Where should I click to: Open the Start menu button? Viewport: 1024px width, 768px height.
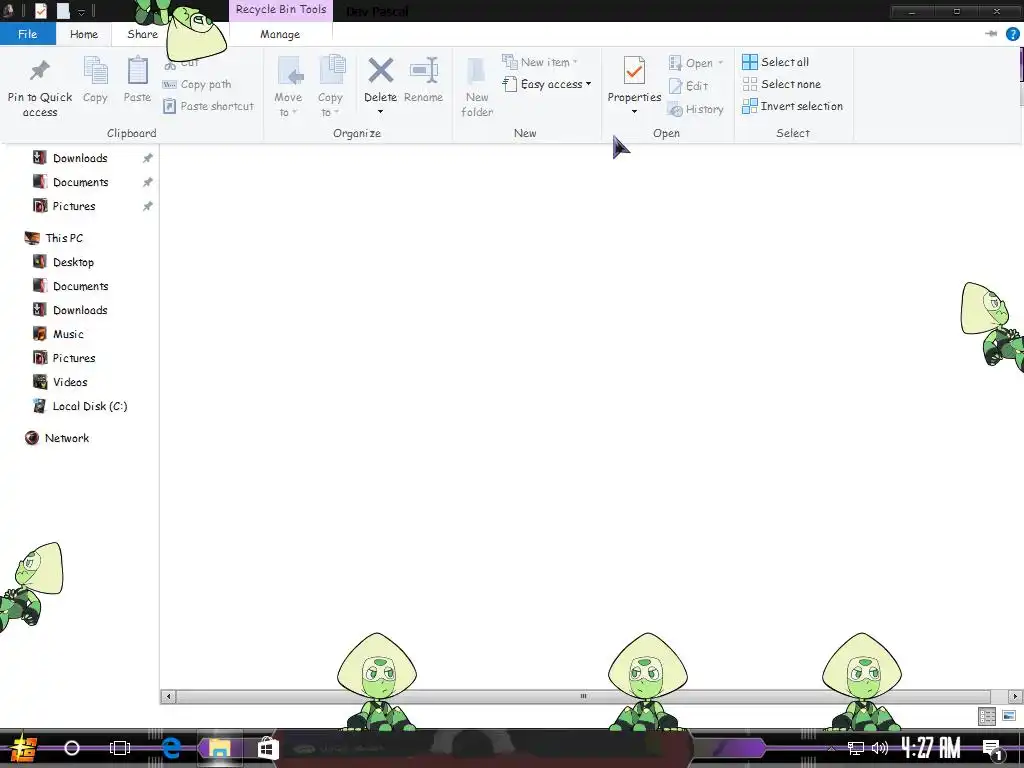pos(24,749)
